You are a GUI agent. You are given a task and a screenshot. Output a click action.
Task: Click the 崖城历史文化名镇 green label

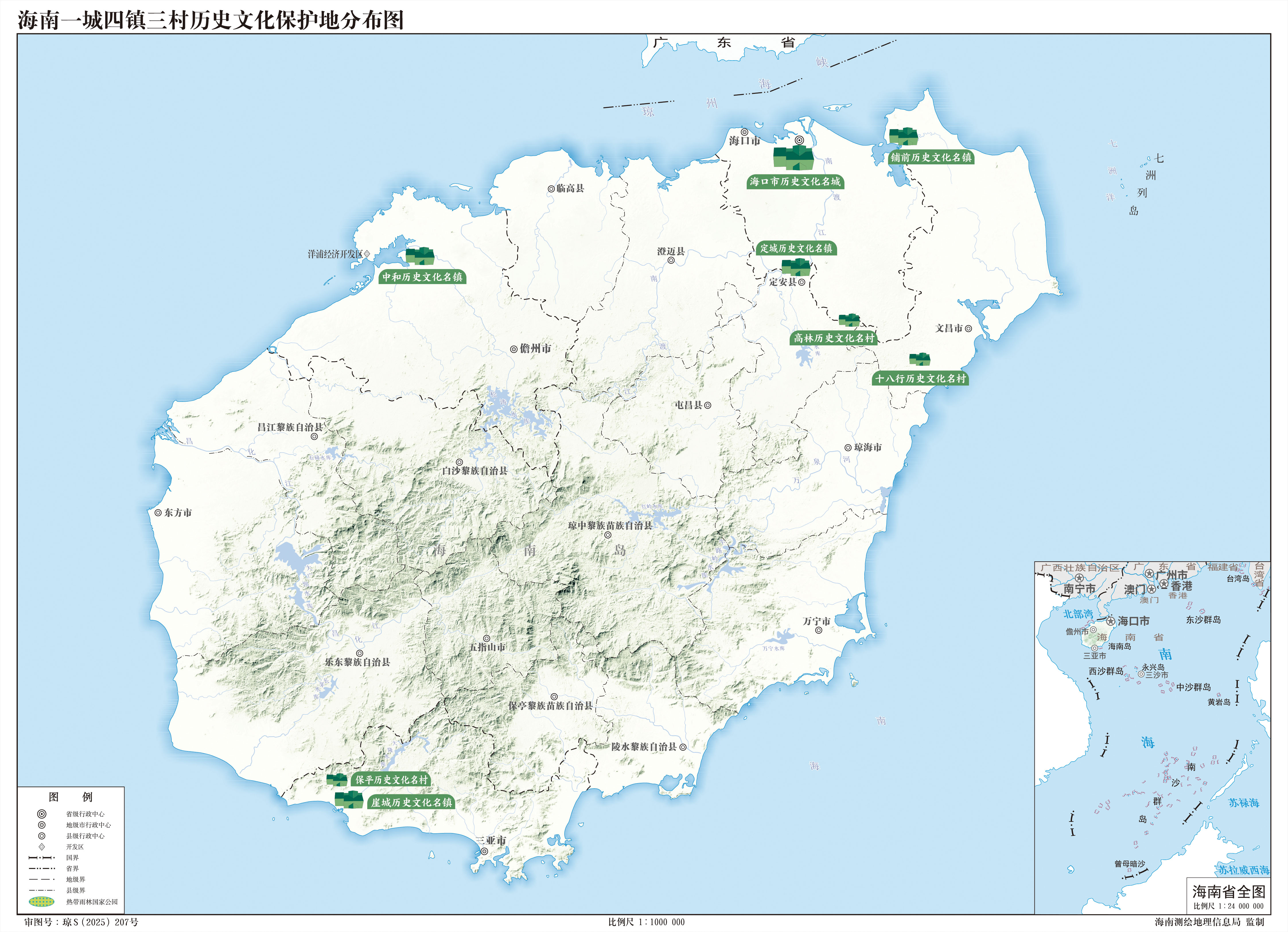411,803
